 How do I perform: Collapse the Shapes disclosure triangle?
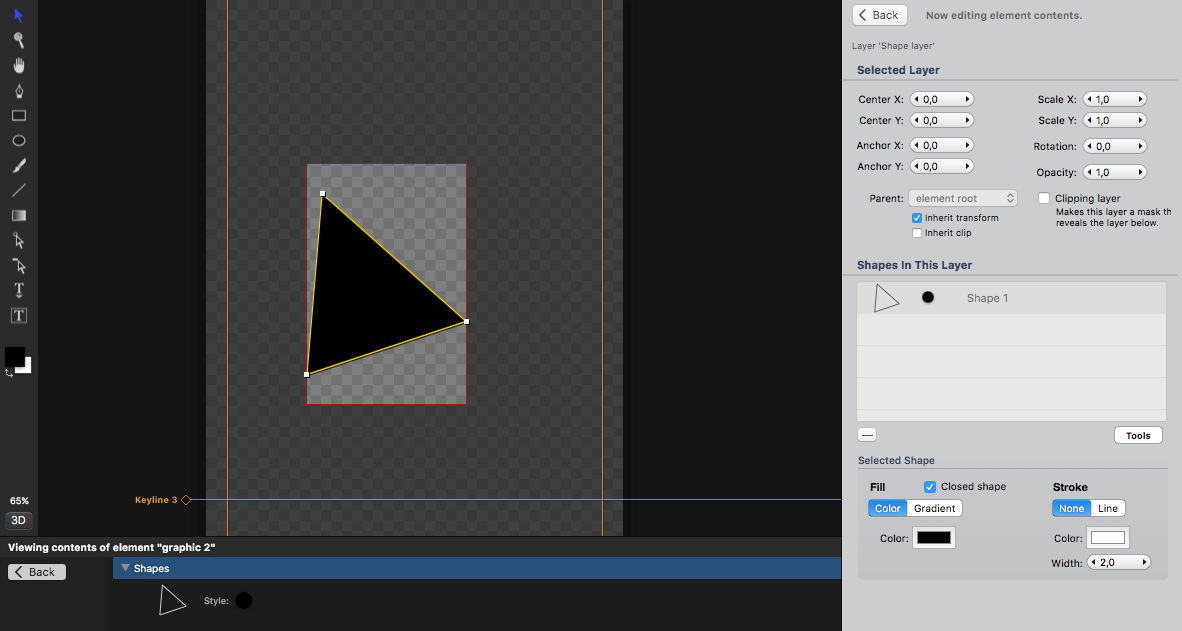pyautogui.click(x=125, y=568)
